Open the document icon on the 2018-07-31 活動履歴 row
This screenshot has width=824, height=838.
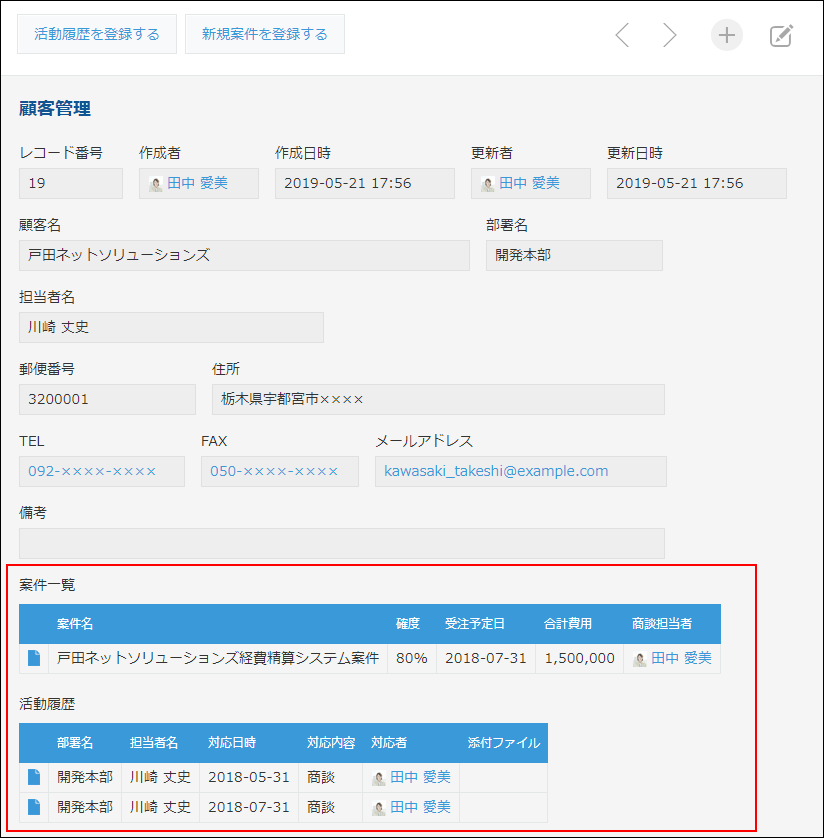(x=33, y=807)
